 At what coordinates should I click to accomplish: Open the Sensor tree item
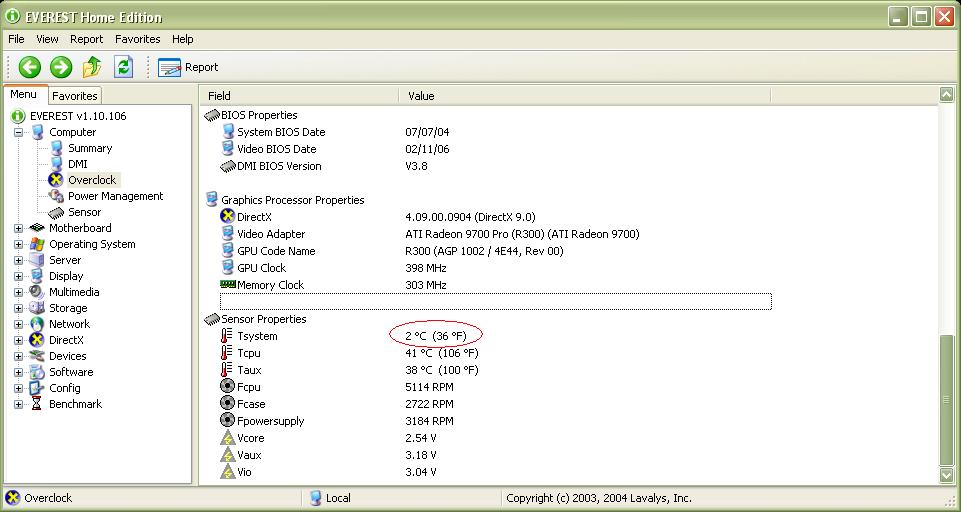tap(85, 212)
